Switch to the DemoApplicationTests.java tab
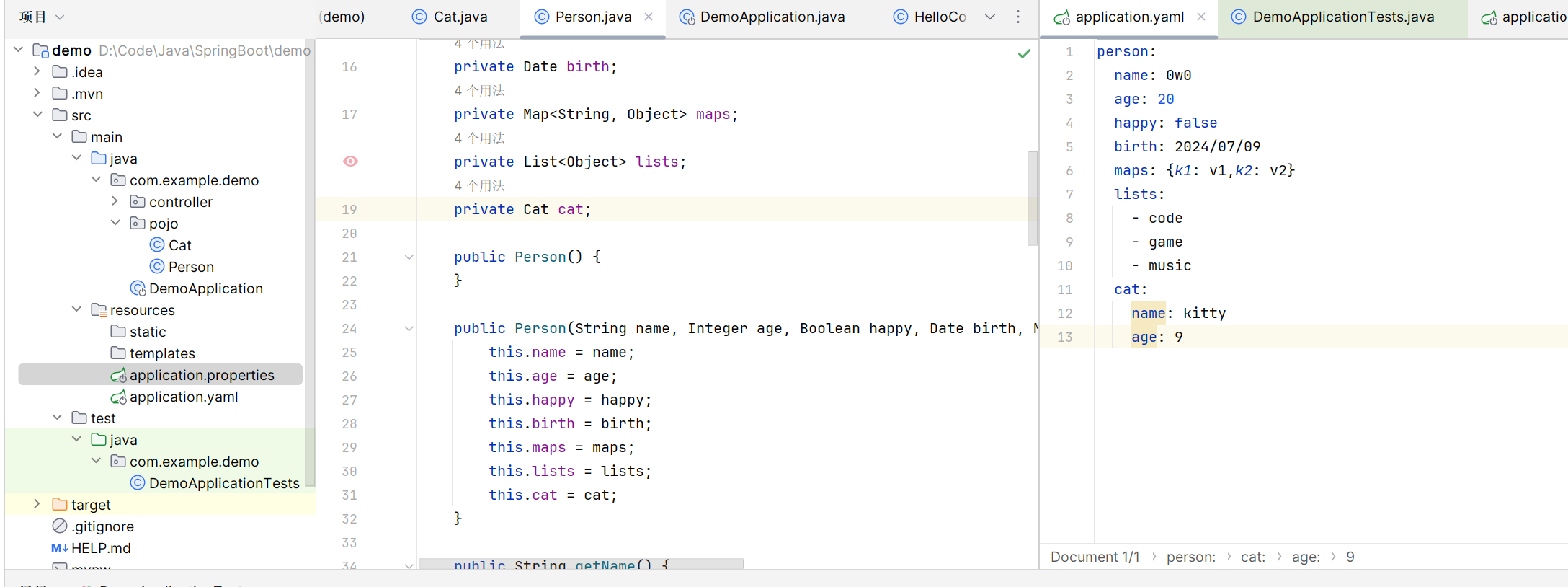 point(1343,17)
